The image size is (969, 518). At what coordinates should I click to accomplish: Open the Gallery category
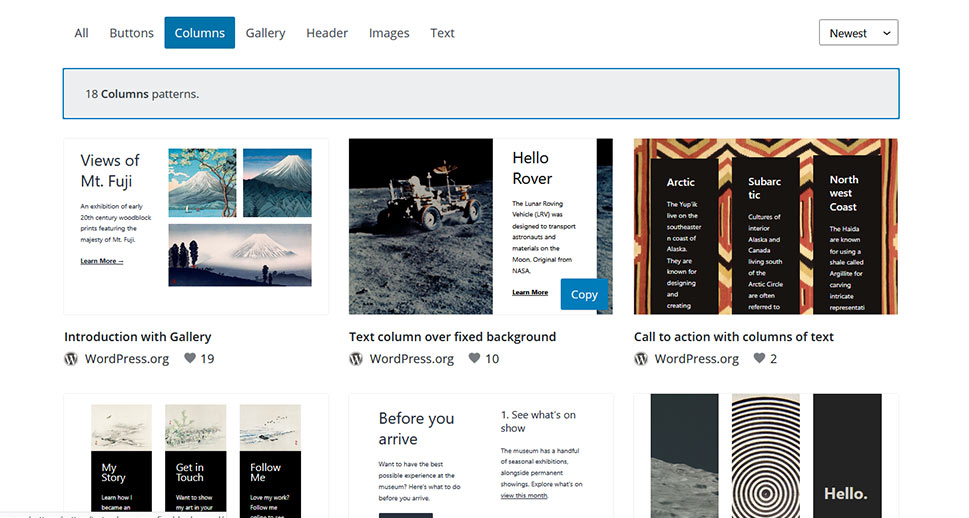(265, 33)
